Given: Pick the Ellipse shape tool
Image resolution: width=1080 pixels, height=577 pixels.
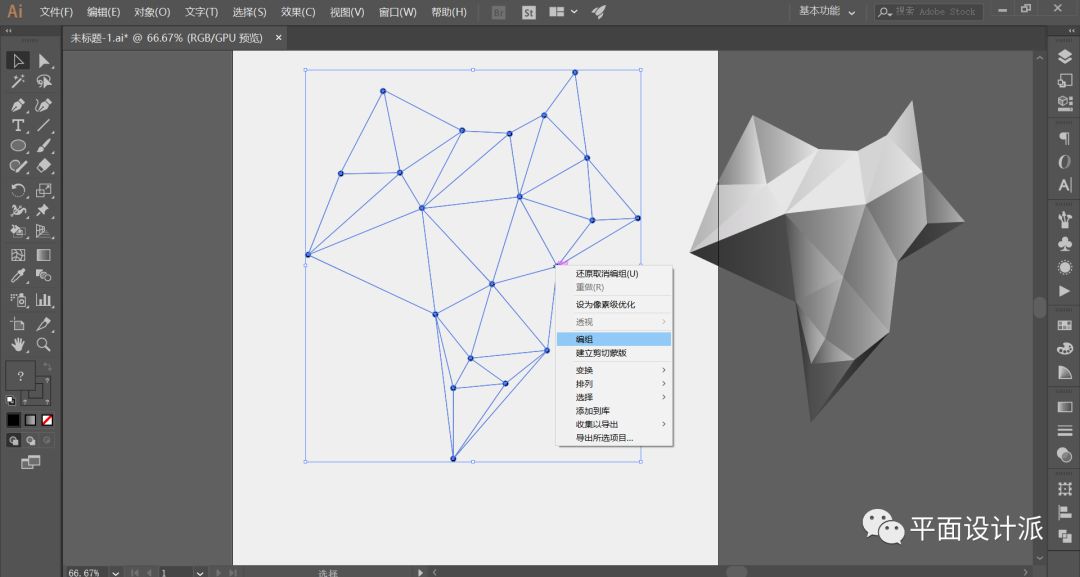Looking at the screenshot, I should [18, 146].
